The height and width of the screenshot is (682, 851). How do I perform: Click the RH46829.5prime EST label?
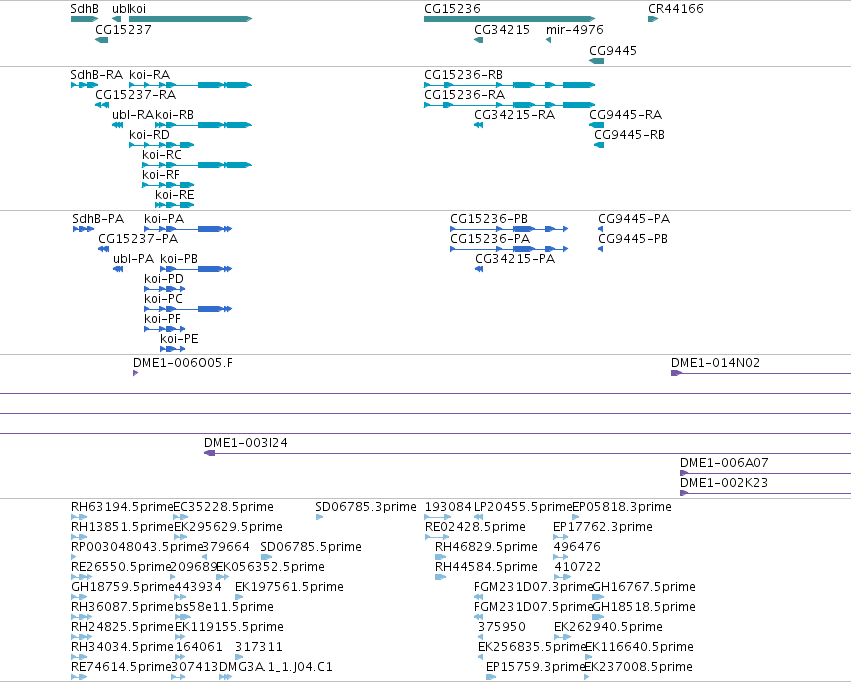tap(486, 547)
